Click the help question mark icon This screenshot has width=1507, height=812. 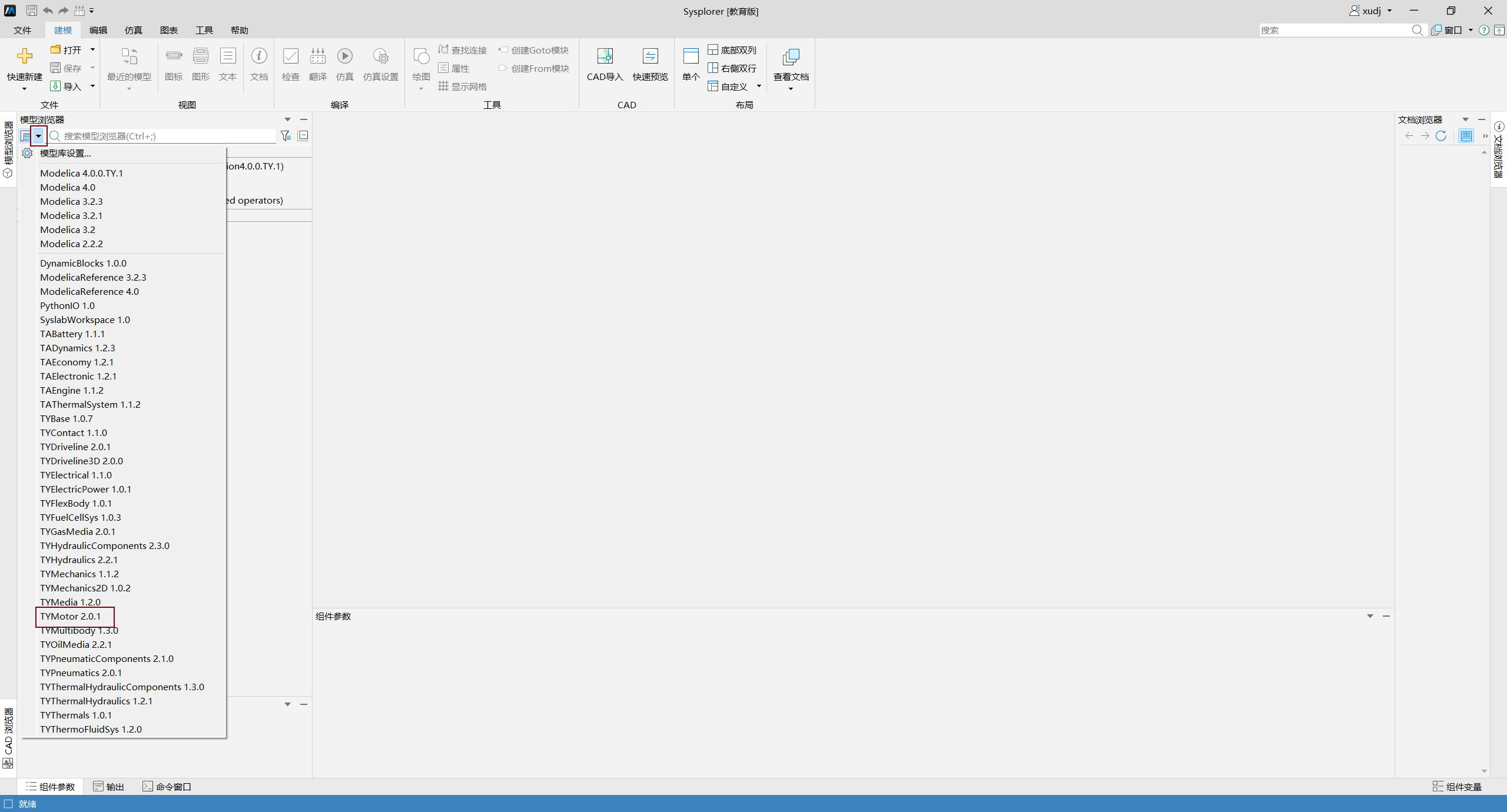pyautogui.click(x=1484, y=30)
